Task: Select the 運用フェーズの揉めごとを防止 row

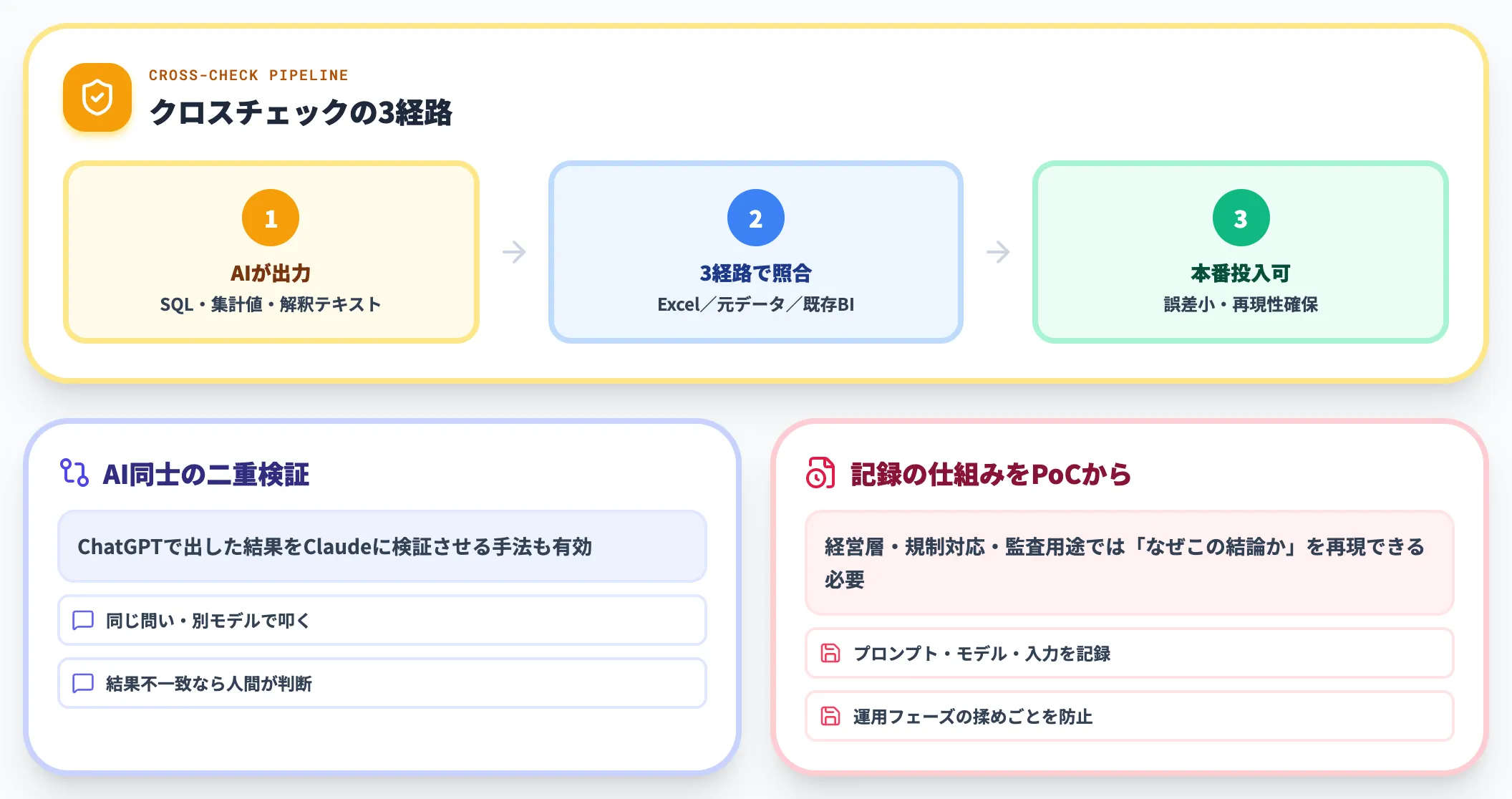Action: [x=1130, y=716]
